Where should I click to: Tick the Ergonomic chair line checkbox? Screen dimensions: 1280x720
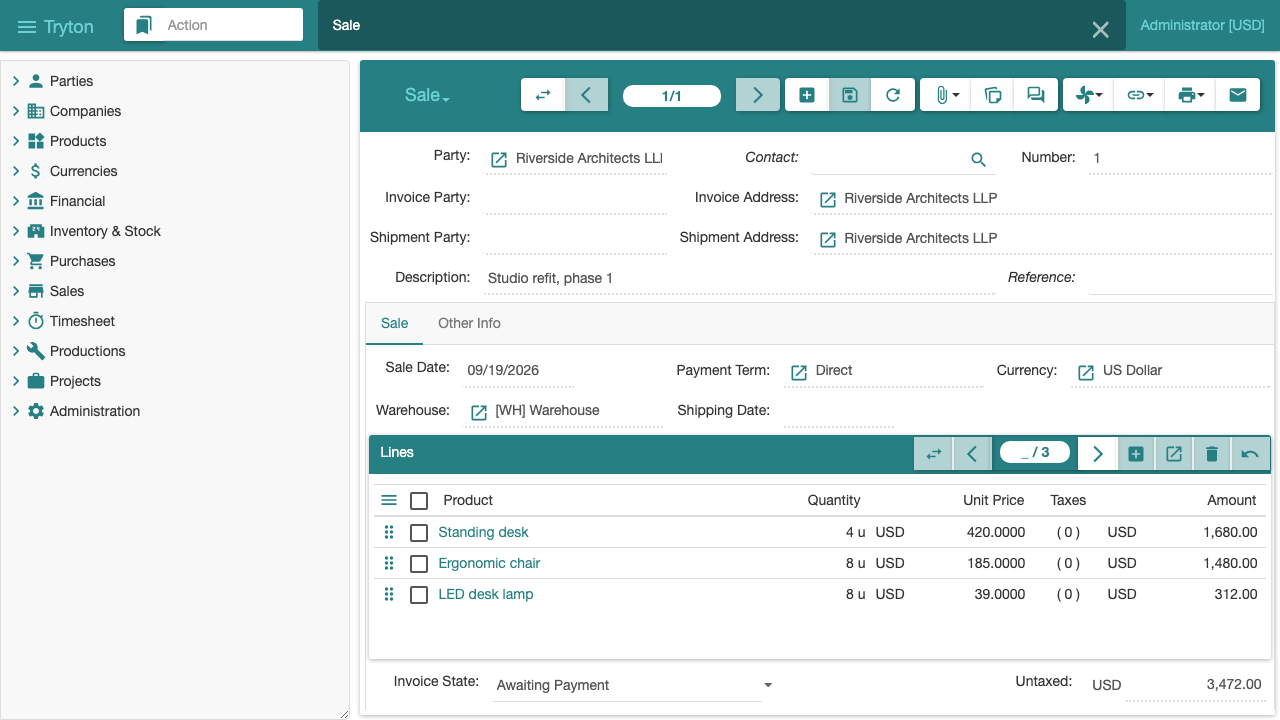click(x=419, y=564)
